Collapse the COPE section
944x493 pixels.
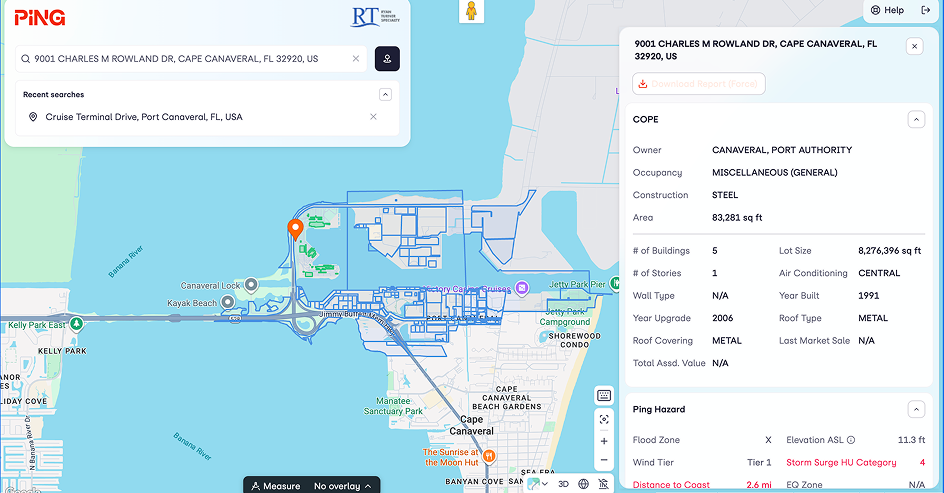click(x=915, y=119)
